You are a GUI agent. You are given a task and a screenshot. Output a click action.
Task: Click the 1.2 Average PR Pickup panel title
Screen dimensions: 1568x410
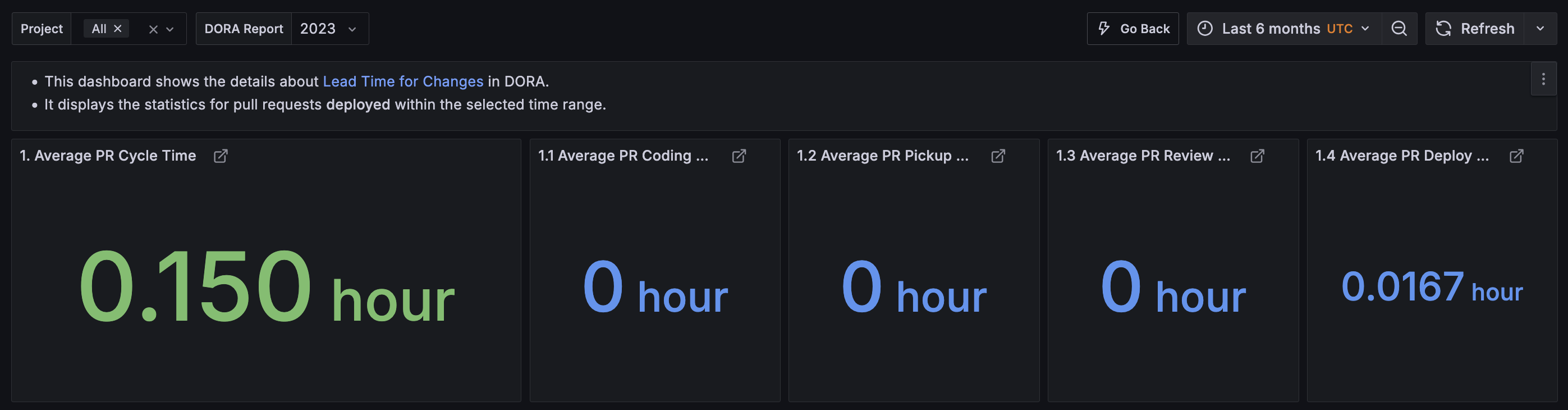point(883,156)
